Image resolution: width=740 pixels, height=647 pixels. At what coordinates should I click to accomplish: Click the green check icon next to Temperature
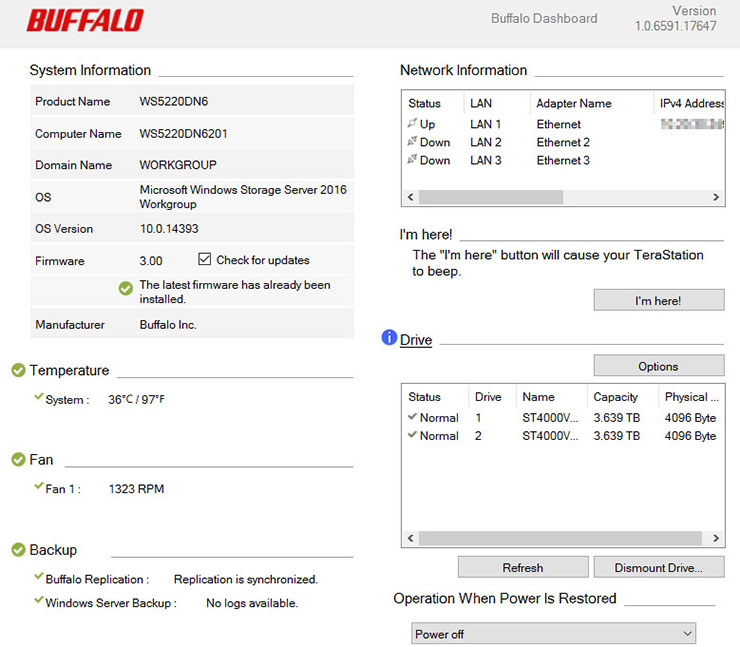[18, 371]
